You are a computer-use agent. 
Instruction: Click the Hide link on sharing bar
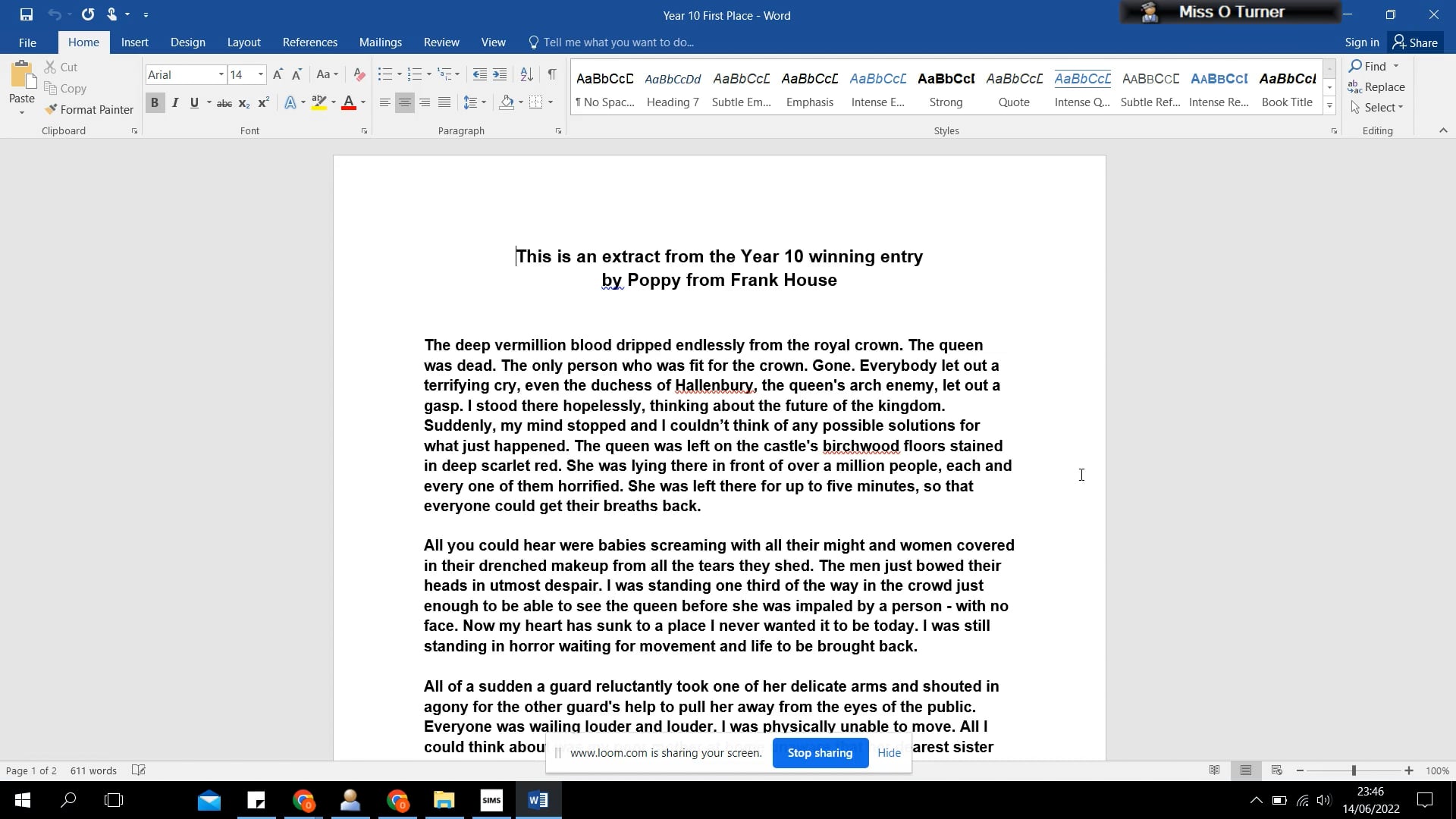point(889,753)
